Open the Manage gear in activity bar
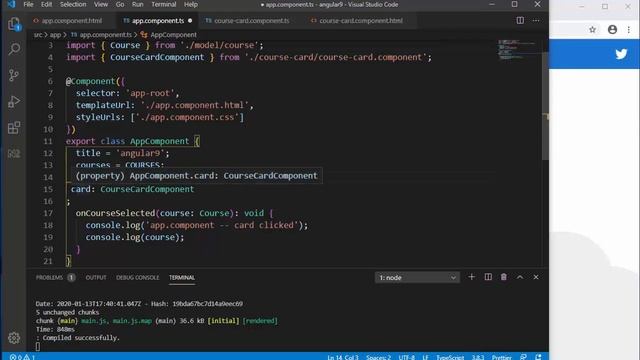Viewport: 640px width, 360px height. click(x=14, y=338)
